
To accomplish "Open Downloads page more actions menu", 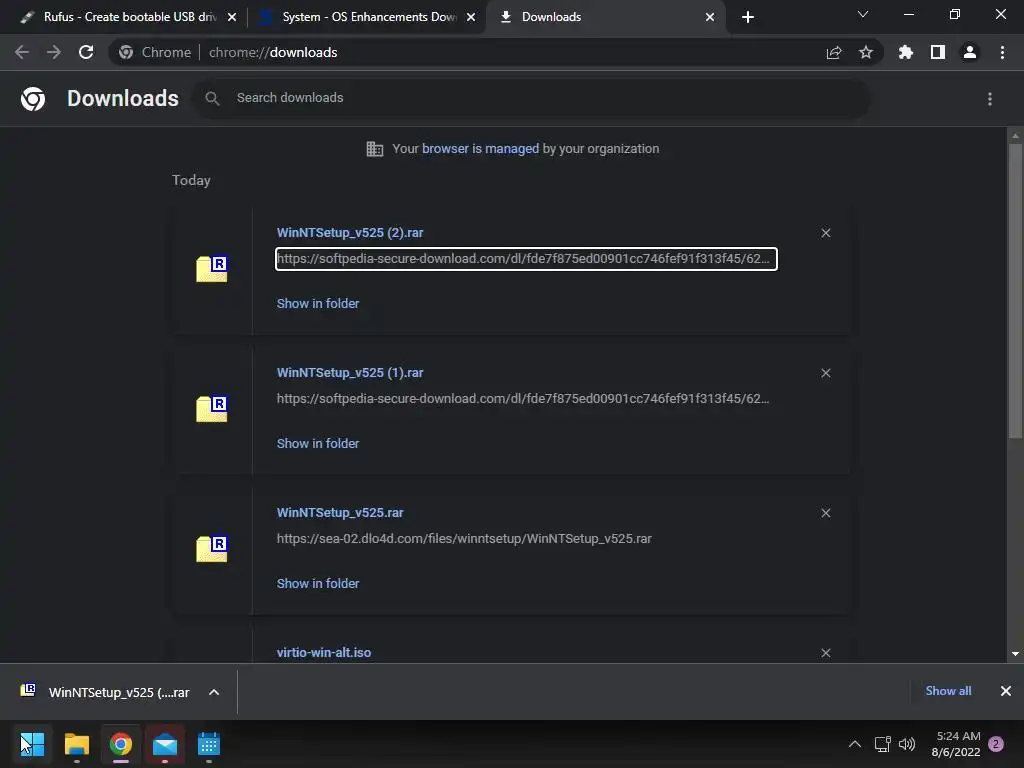I will [x=990, y=99].
